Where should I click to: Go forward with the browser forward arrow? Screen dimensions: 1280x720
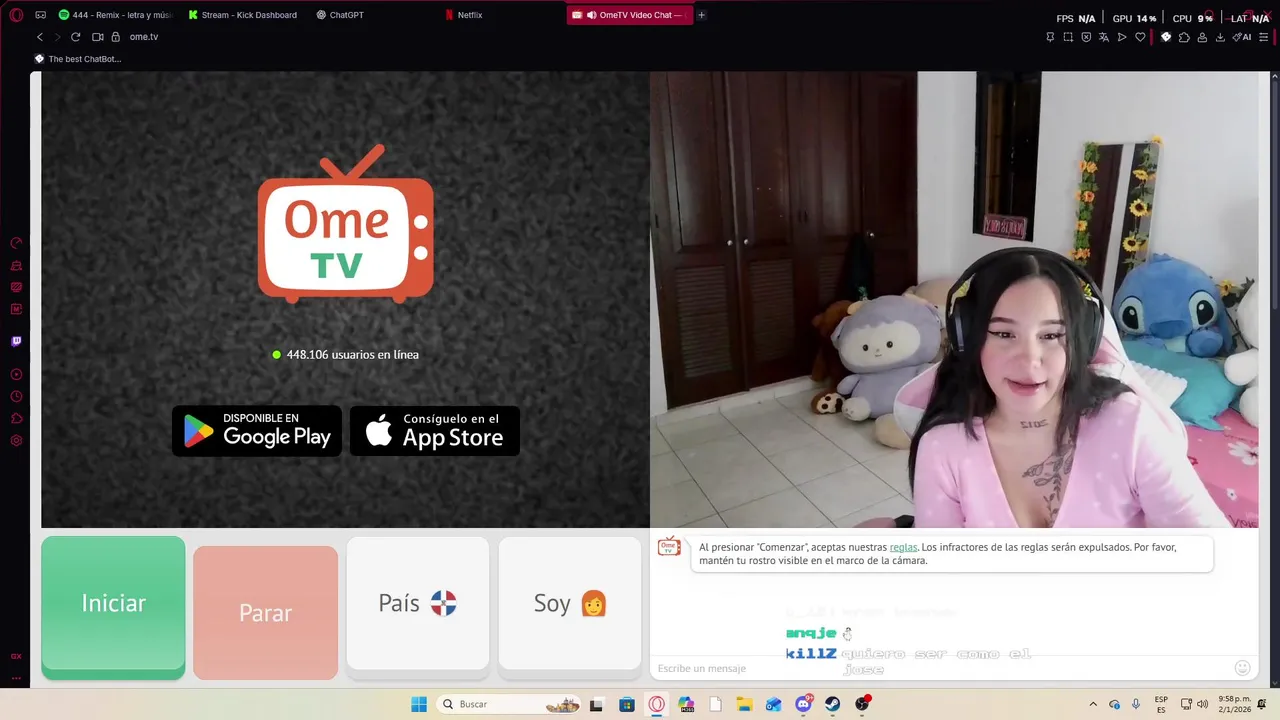pos(57,37)
